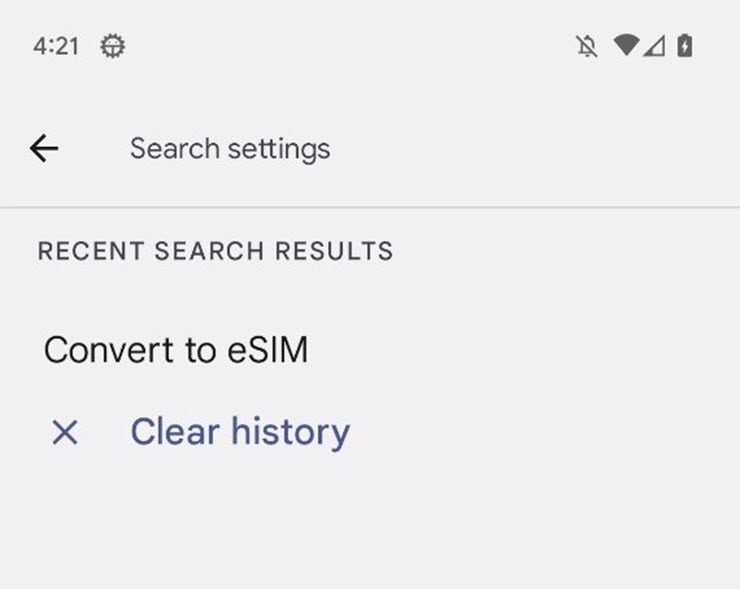The image size is (740, 589).
Task: Select the recent search Convert to eSIM
Action: 176,350
